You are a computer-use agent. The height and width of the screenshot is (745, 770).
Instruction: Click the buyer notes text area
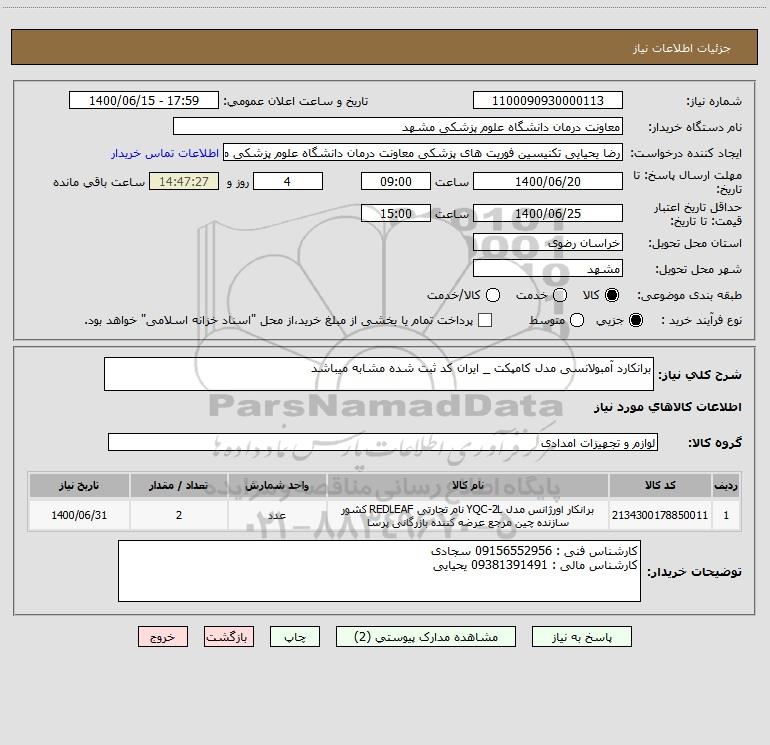point(379,571)
